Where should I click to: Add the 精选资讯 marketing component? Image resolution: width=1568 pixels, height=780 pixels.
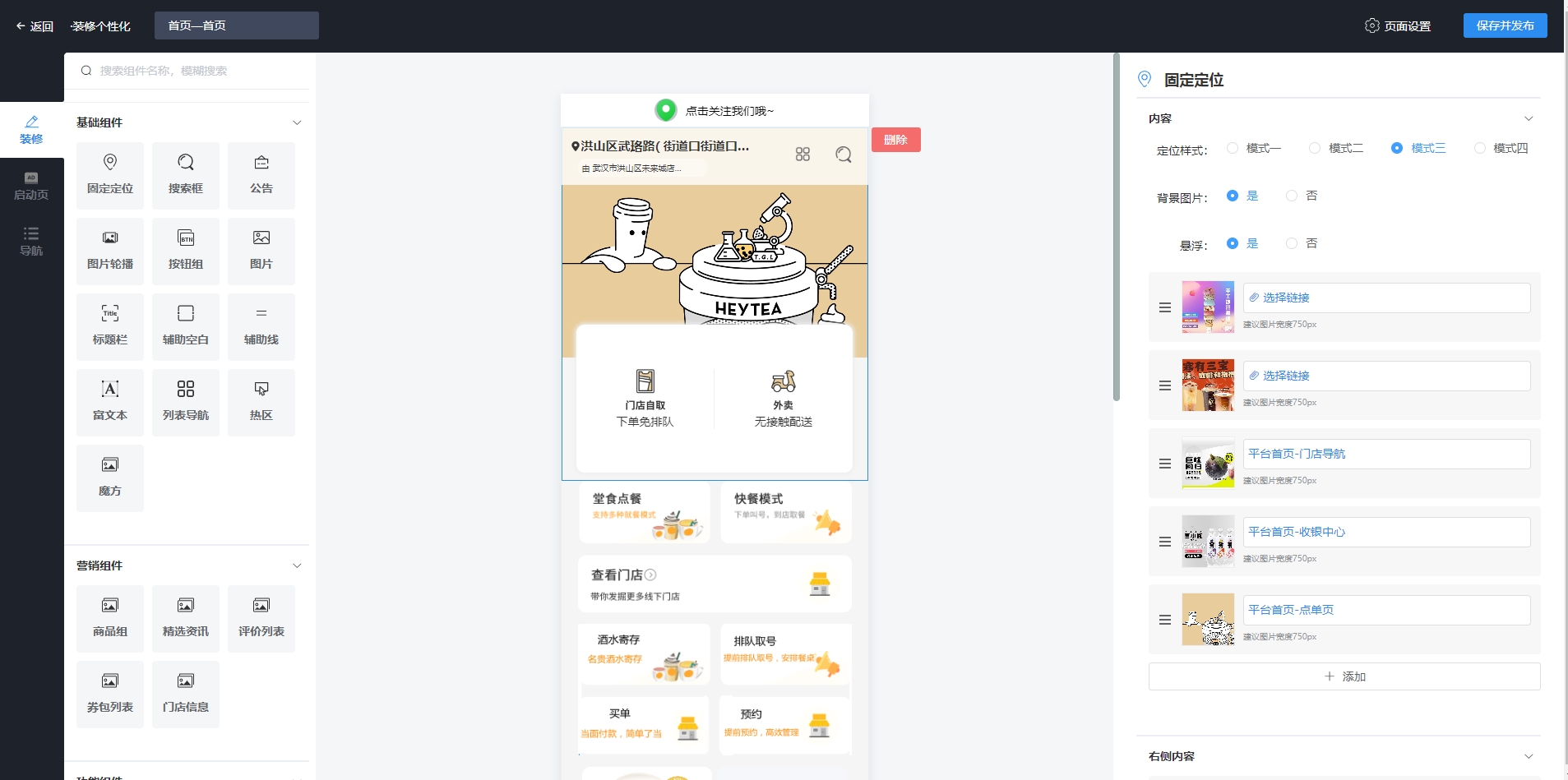point(186,618)
